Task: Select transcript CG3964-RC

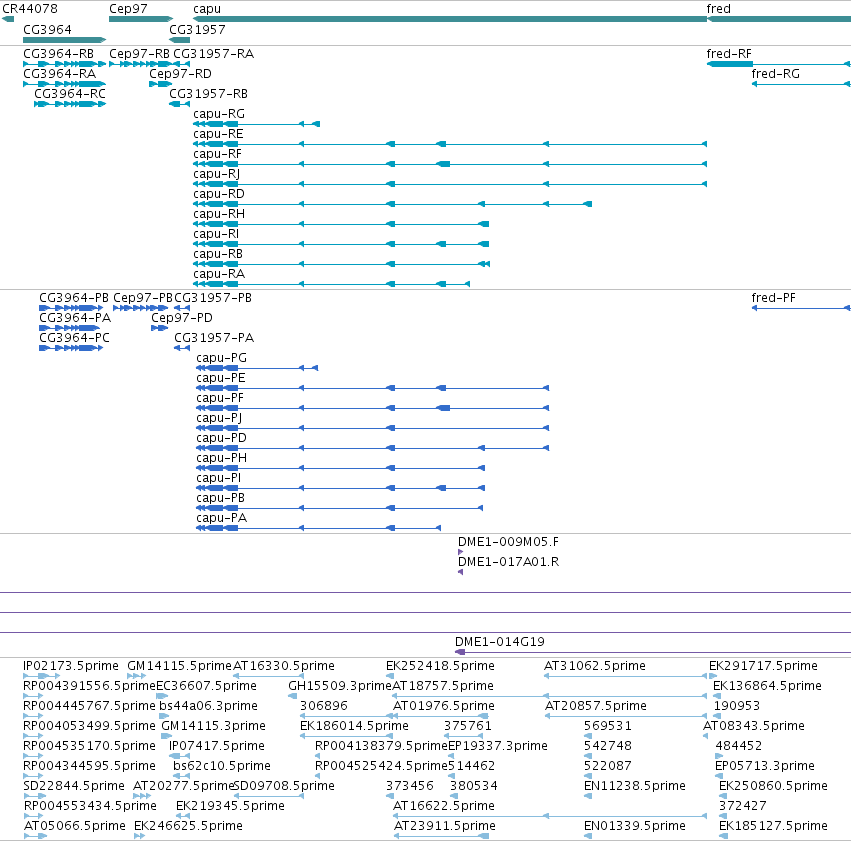Action: coord(70,104)
